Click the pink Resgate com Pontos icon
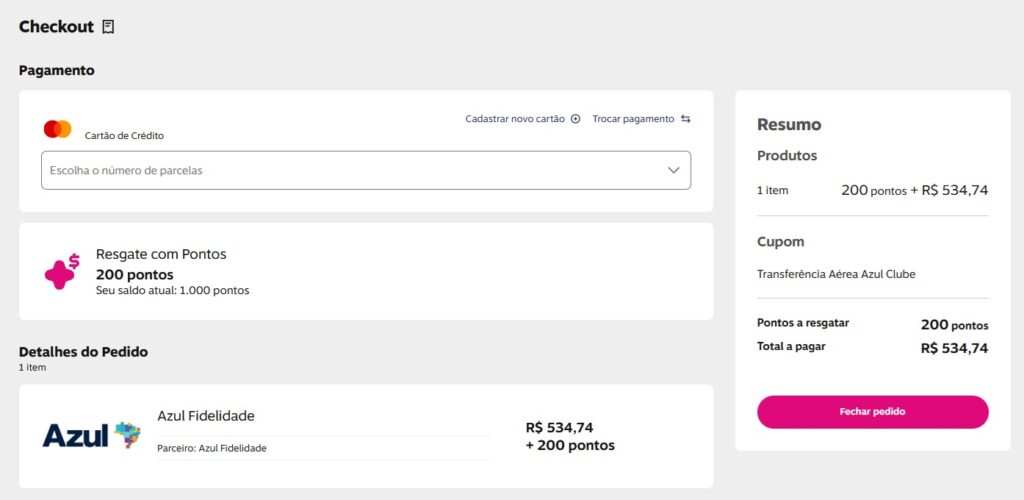This screenshot has height=500, width=1024. (61, 271)
